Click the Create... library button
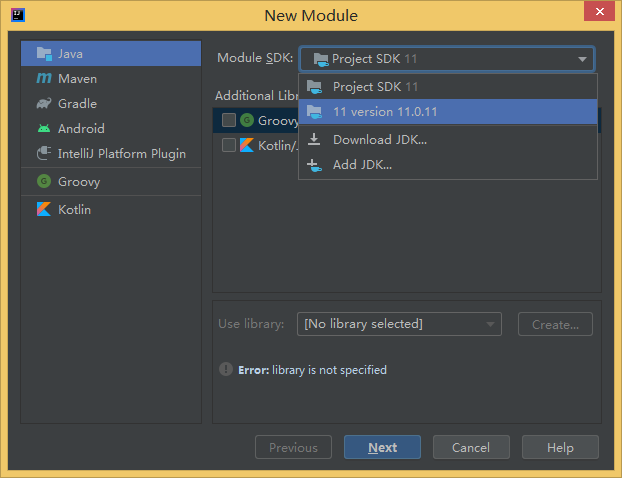Screen dimensions: 622x478 tap(555, 324)
